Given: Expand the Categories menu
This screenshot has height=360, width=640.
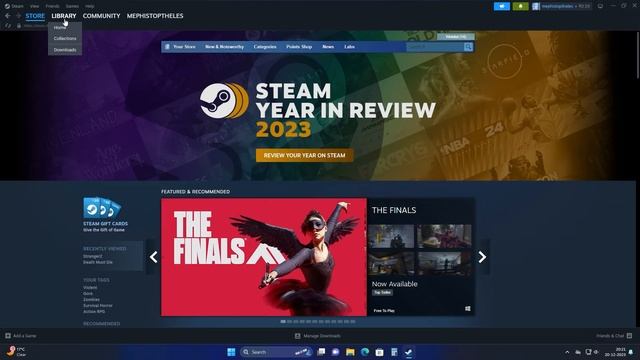Looking at the screenshot, I should [x=265, y=47].
